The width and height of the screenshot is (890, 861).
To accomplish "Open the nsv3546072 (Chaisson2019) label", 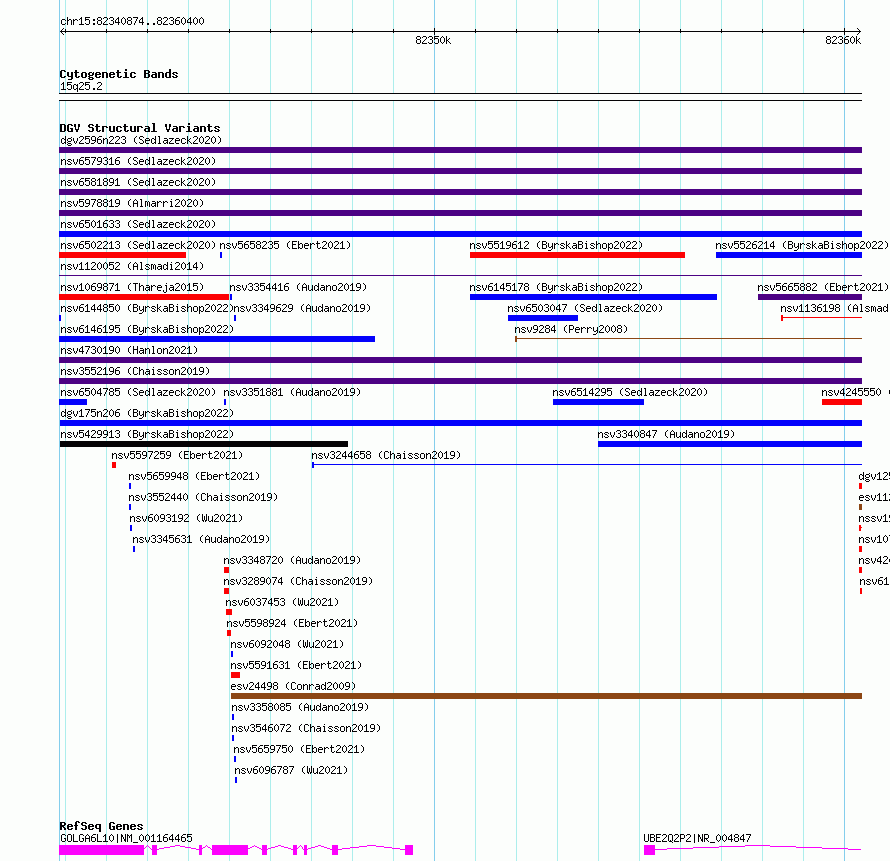I will (307, 728).
